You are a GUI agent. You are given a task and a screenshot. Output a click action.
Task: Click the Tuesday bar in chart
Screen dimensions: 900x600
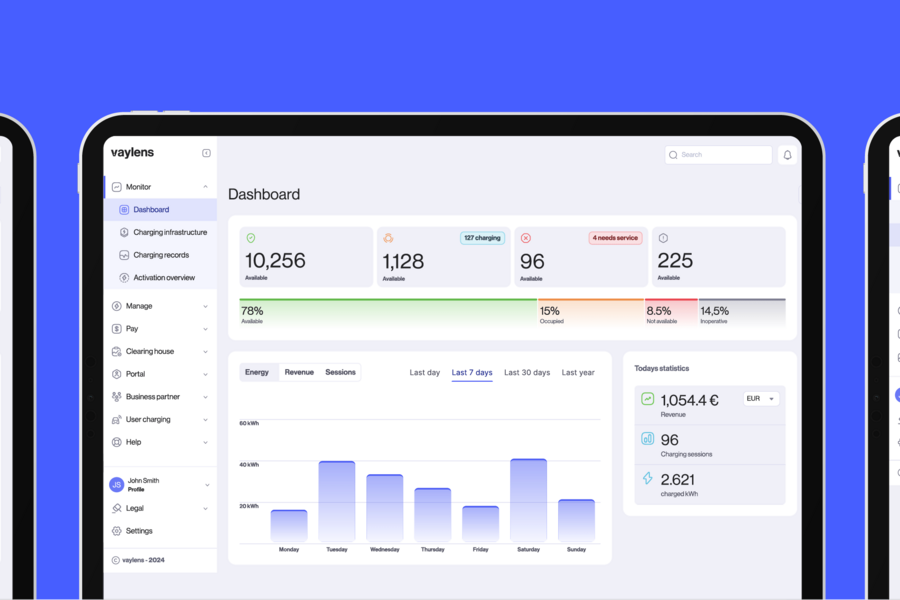337,502
